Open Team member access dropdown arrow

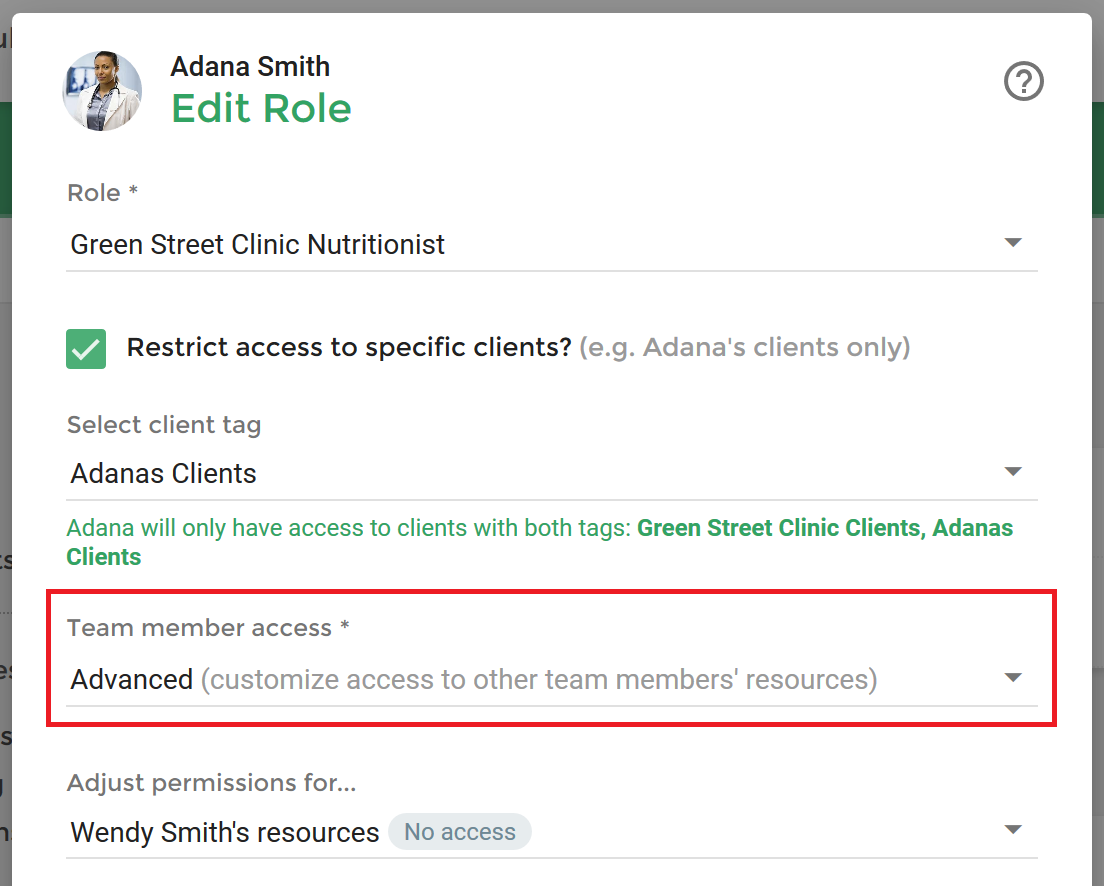pos(1012,678)
